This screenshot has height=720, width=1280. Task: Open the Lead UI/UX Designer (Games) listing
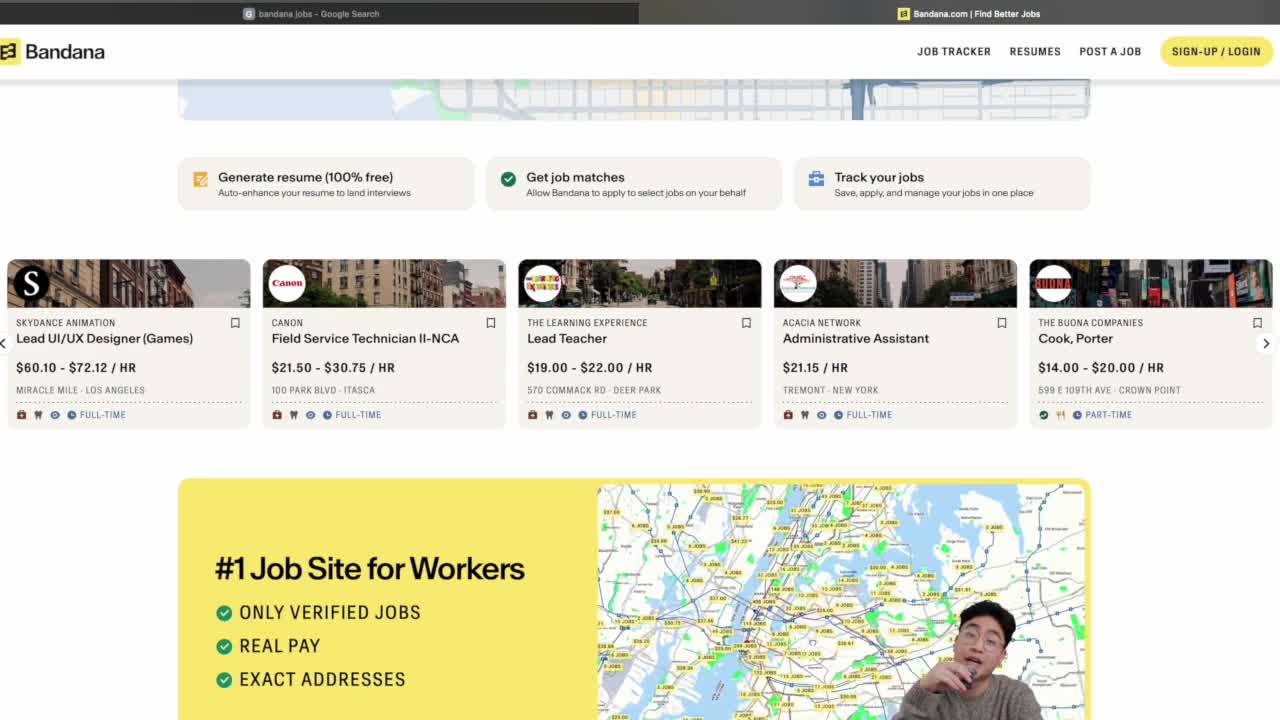click(x=104, y=339)
